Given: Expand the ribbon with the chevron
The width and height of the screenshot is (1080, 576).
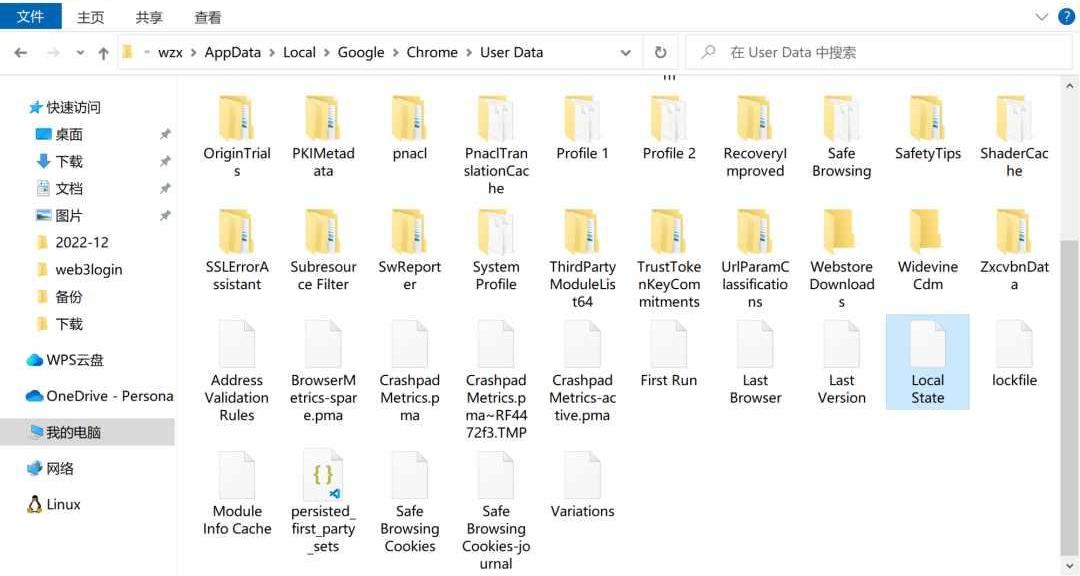Looking at the screenshot, I should [1041, 17].
